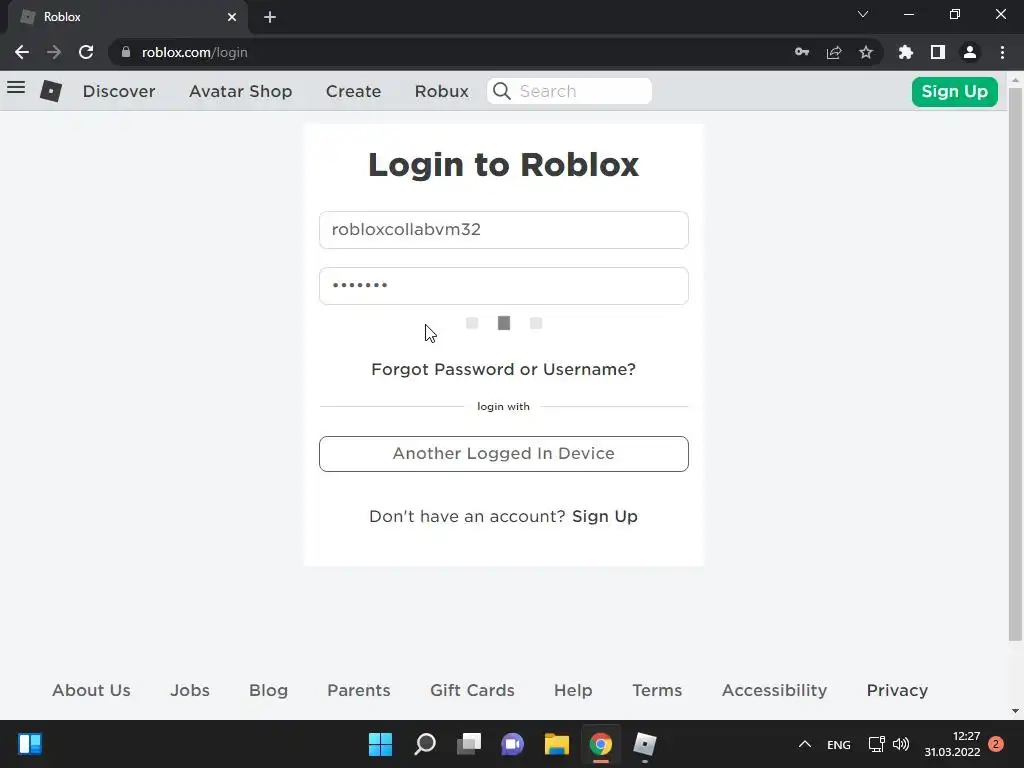Click the scrollbar down arrow
Viewport: 1024px width, 768px height.
pos(1015,711)
